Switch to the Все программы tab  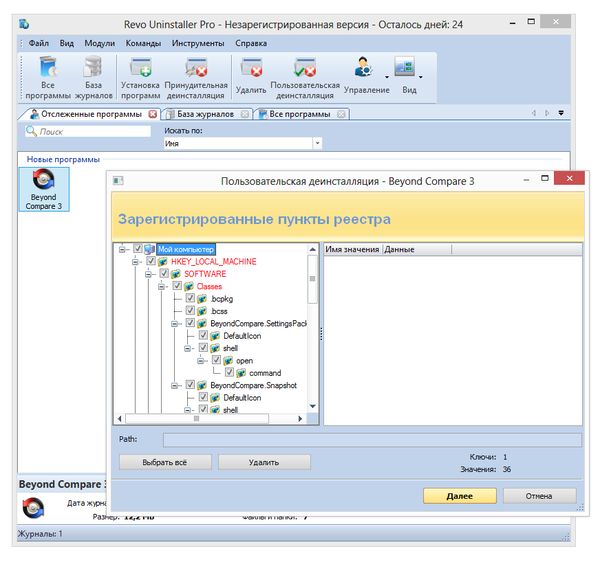pyautogui.click(x=300, y=114)
